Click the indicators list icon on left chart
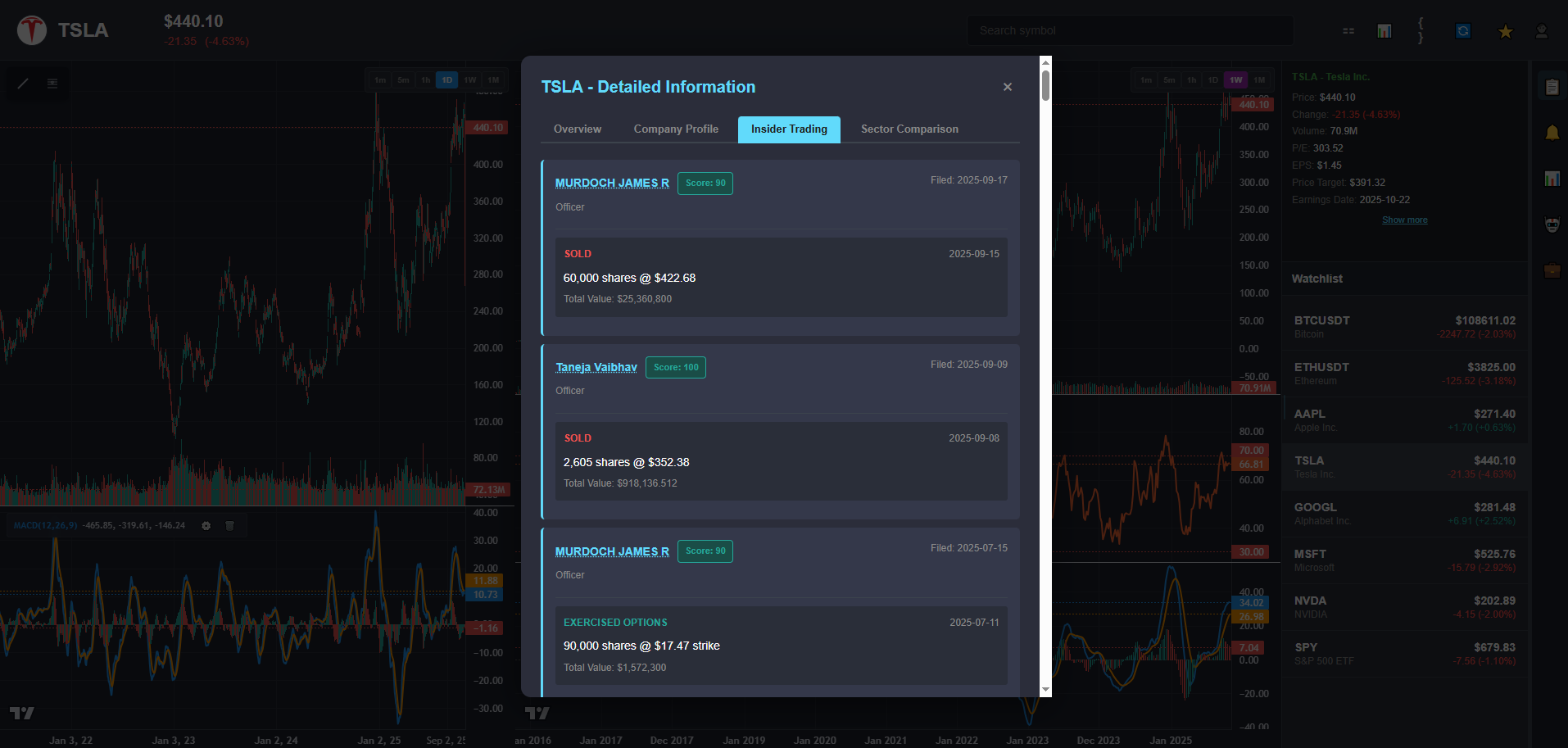 click(x=52, y=84)
